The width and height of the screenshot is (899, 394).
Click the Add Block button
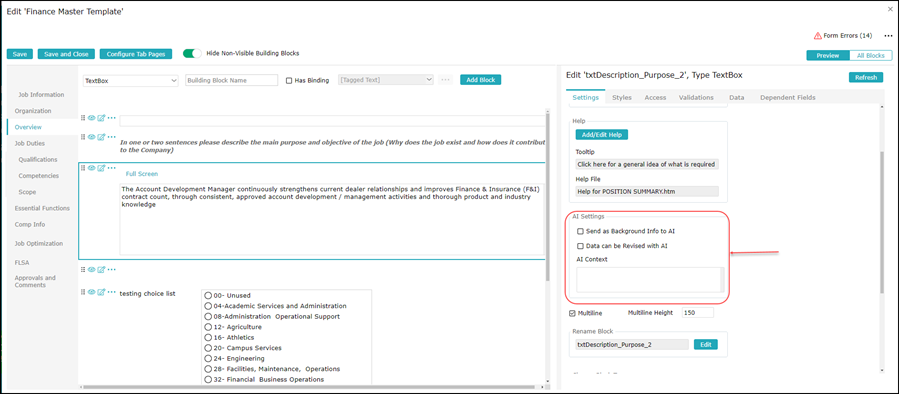pyautogui.click(x=480, y=80)
